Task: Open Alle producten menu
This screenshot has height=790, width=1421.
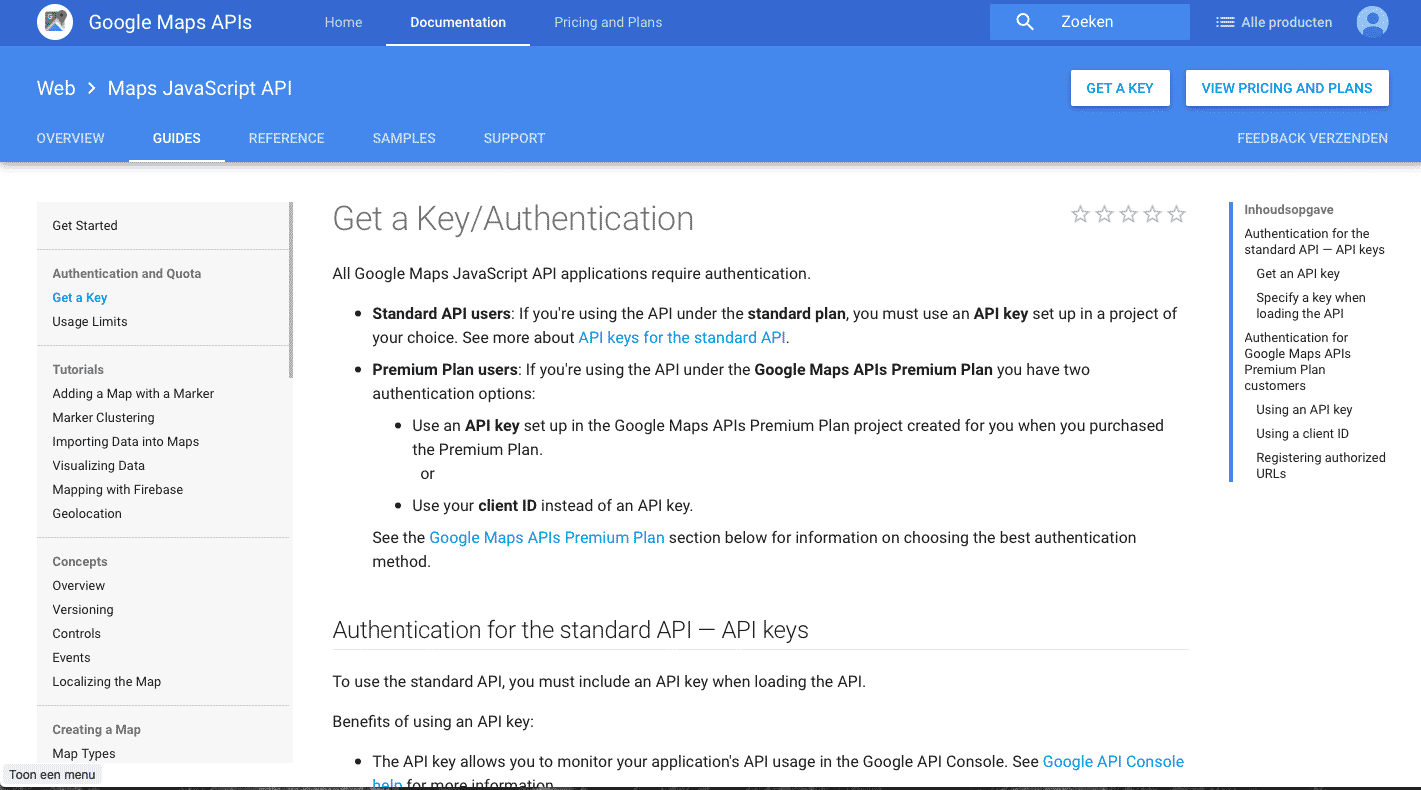Action: [x=1274, y=22]
